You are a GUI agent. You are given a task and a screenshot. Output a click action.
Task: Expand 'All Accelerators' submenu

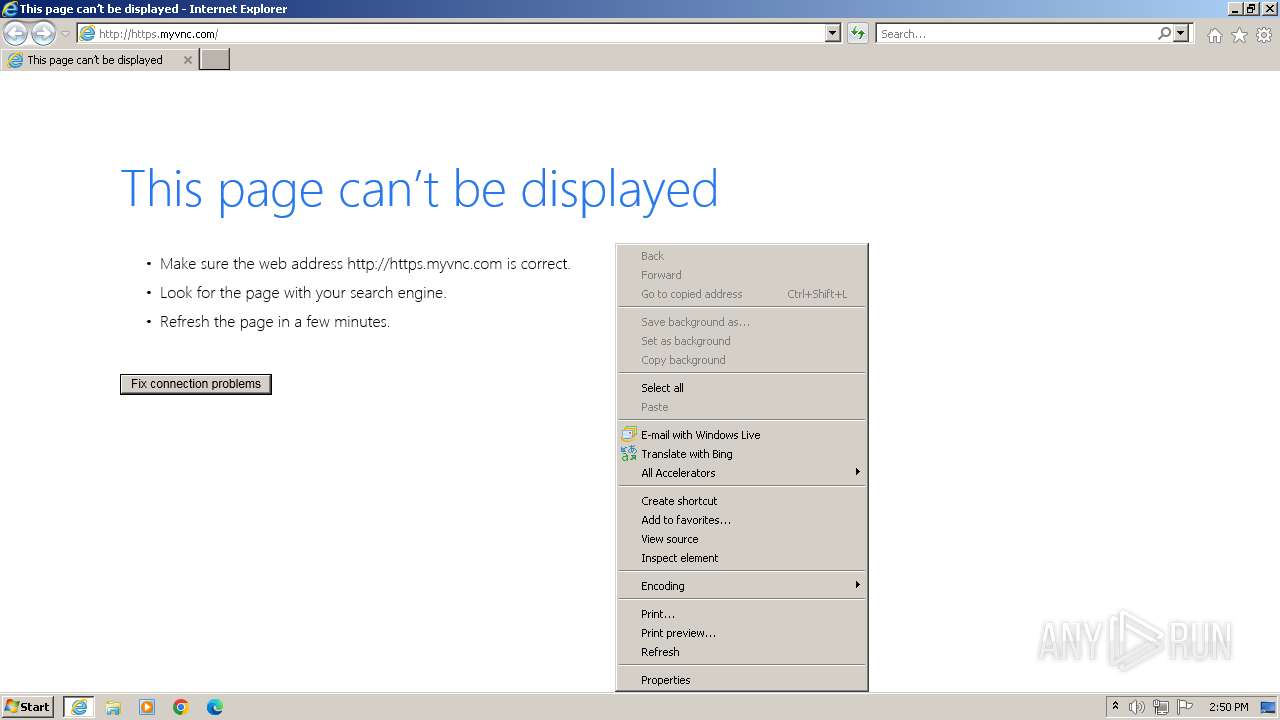click(x=742, y=473)
